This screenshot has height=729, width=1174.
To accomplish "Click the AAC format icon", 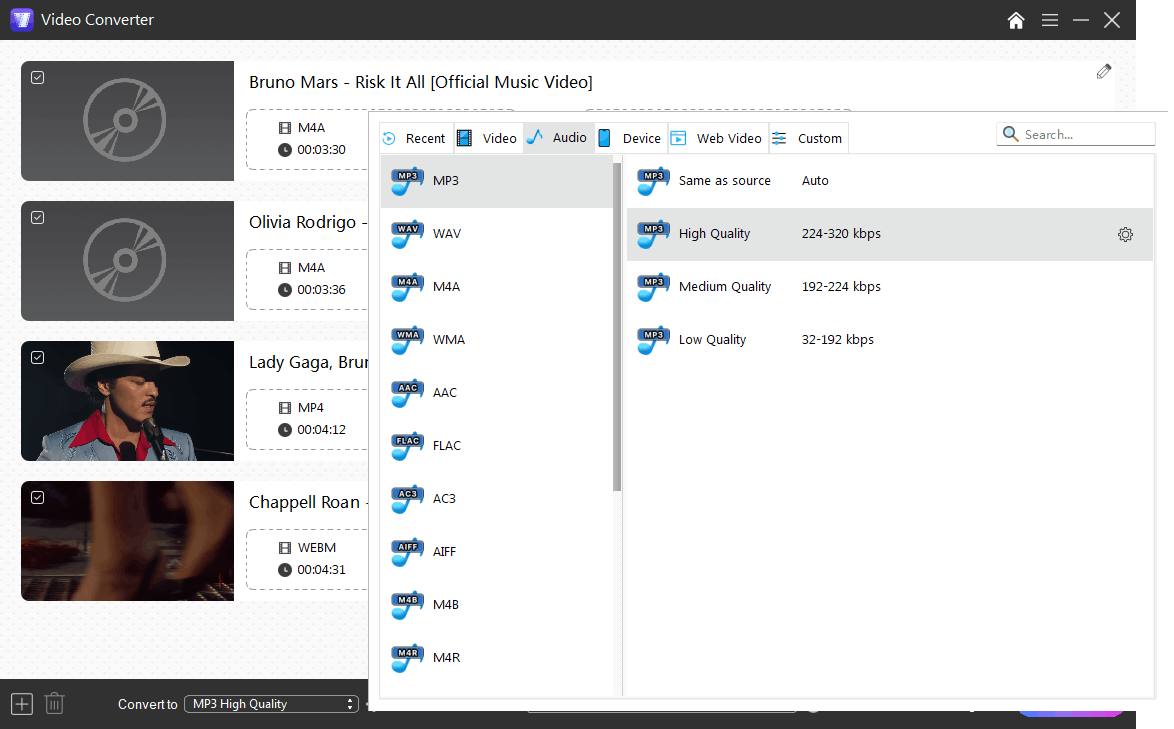I will pyautogui.click(x=407, y=393).
